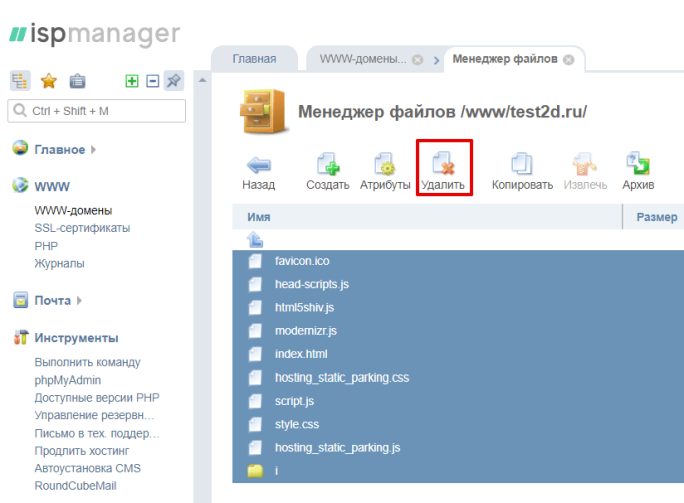Select the modernizr.js file row

click(x=458, y=331)
